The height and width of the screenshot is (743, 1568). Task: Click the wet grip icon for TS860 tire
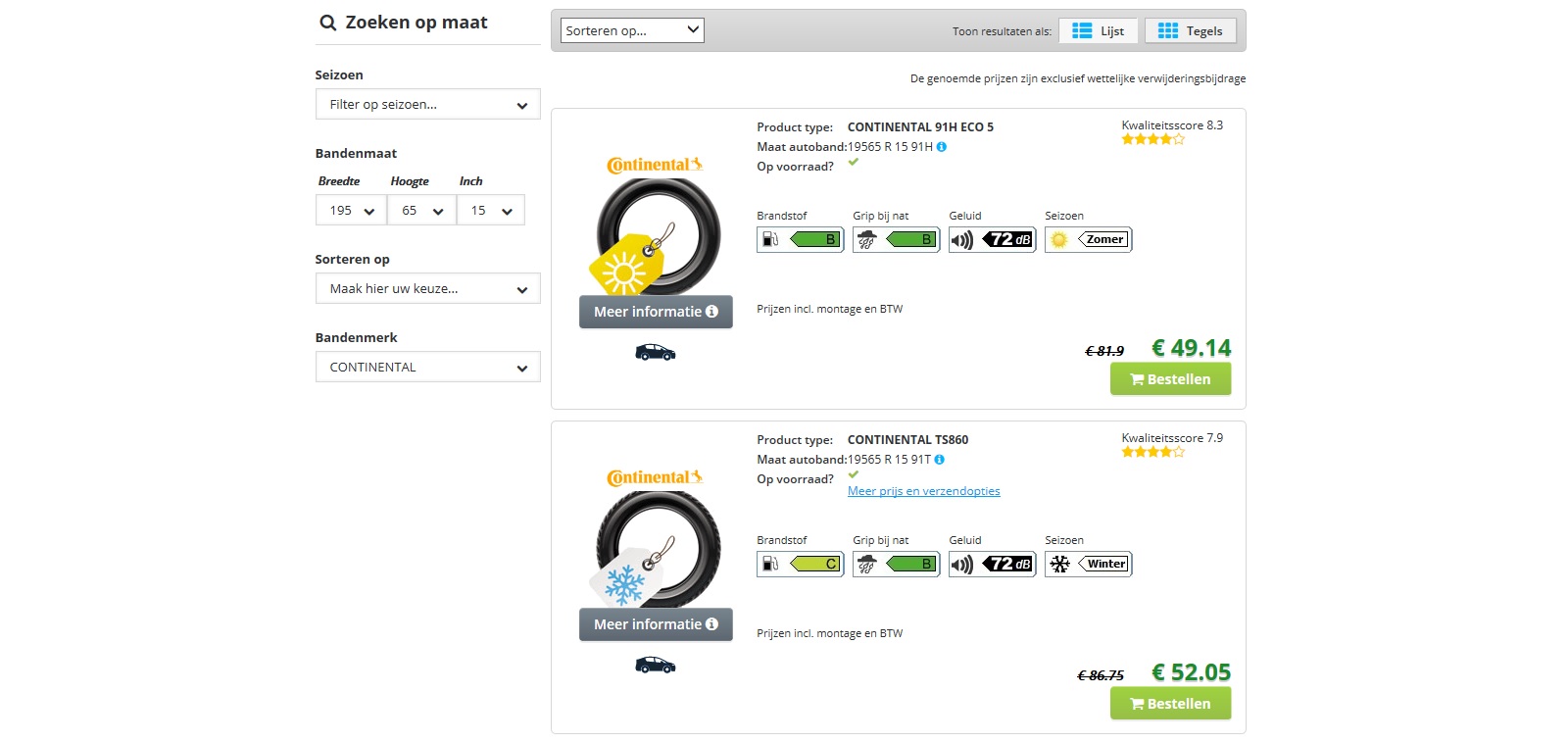pyautogui.click(x=866, y=564)
